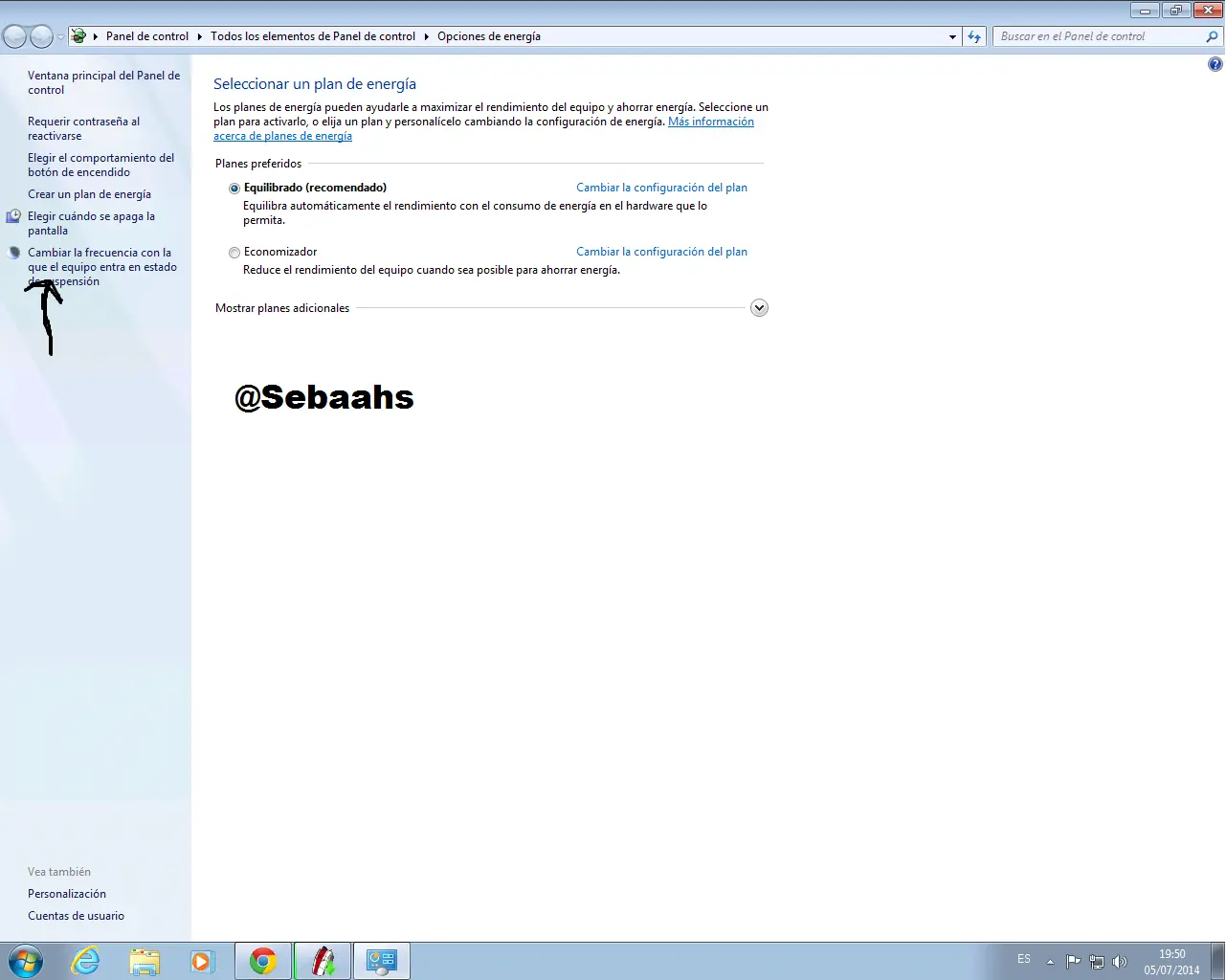The height and width of the screenshot is (980, 1226).
Task: Open Windows Media Player from taskbar
Action: coord(202,961)
